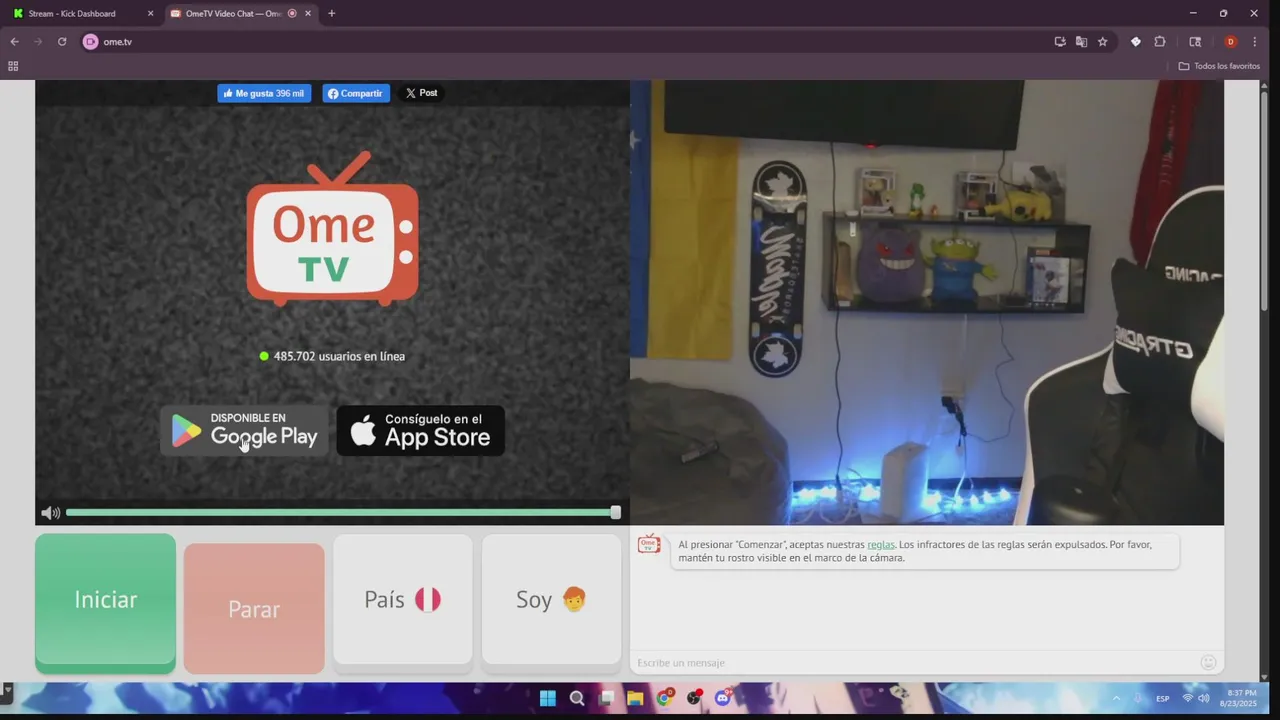1280x720 pixels.
Task: Close the OmeTV Video Chat tab
Action: tap(308, 14)
